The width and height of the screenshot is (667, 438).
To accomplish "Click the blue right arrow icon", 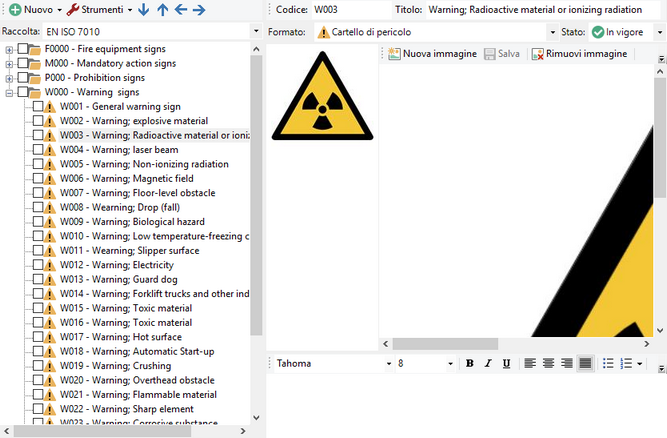I will (199, 10).
